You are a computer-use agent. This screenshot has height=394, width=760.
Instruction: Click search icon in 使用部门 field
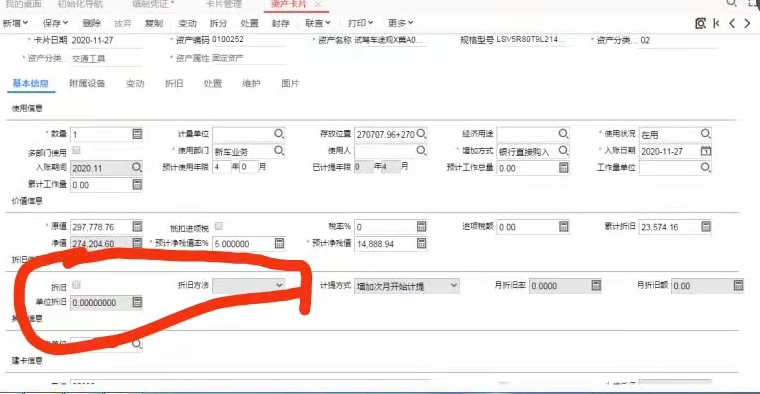point(279,151)
